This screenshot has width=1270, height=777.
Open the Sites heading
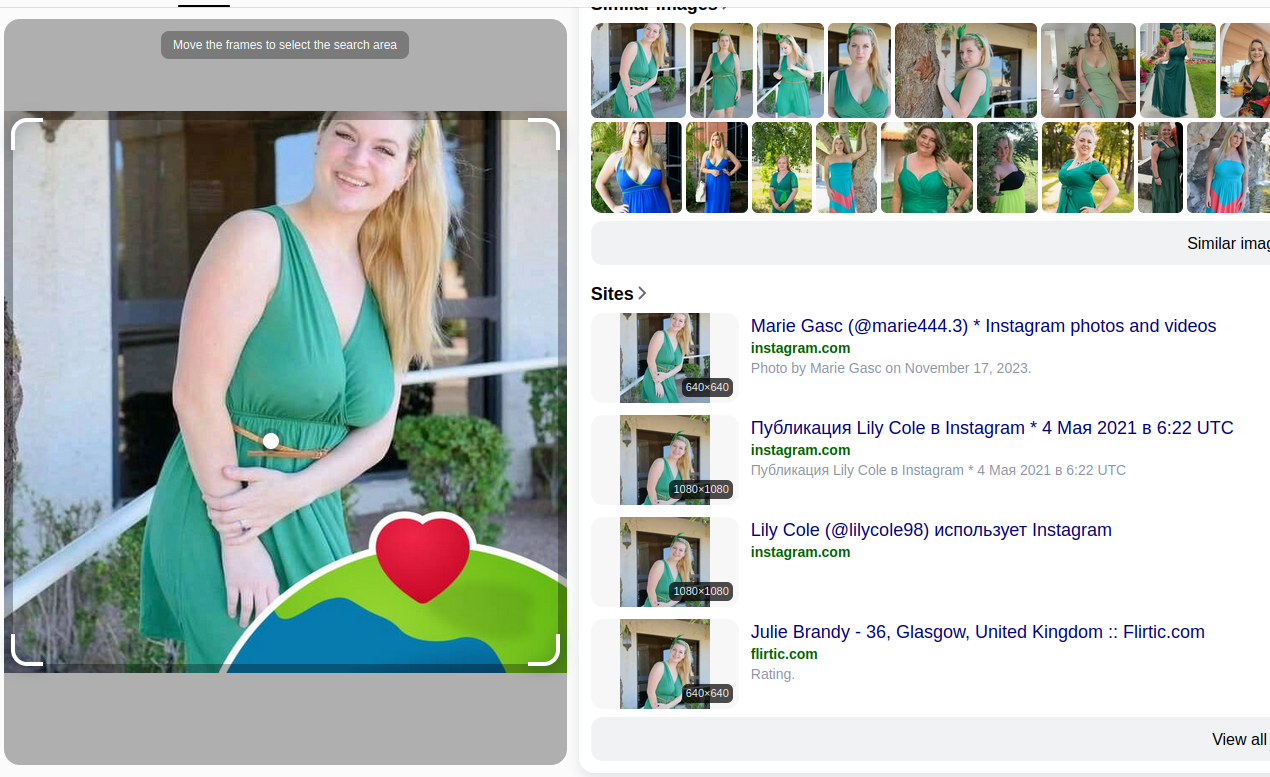tap(612, 293)
